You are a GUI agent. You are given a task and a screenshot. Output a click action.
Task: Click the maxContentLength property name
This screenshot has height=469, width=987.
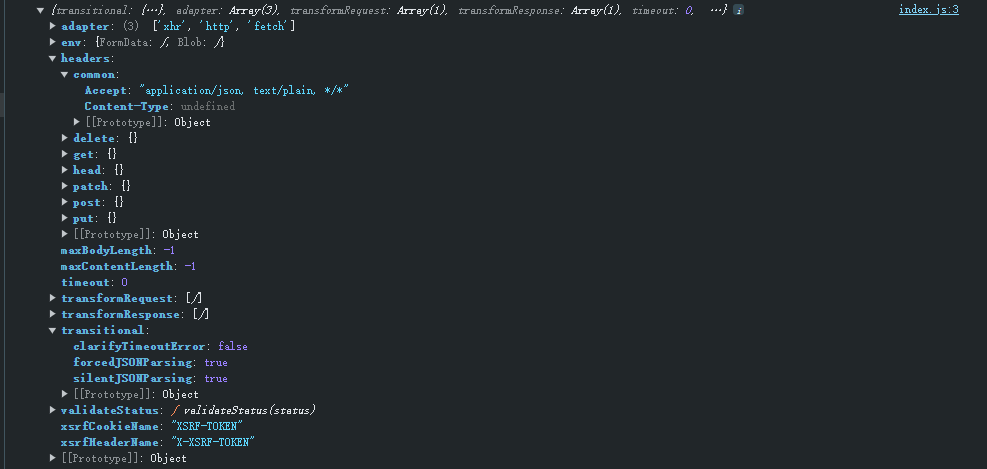pyautogui.click(x=116, y=266)
